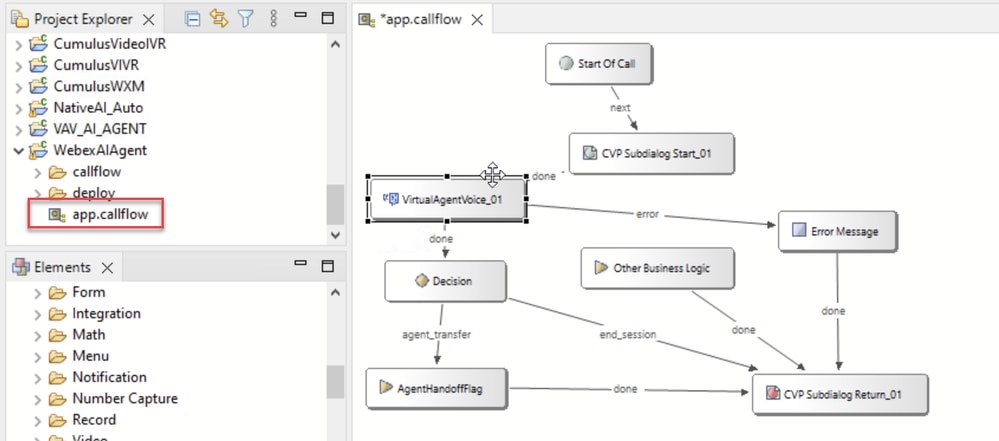Expand the NativeAI_Auto project
The height and width of the screenshot is (441, 999).
click(19, 108)
